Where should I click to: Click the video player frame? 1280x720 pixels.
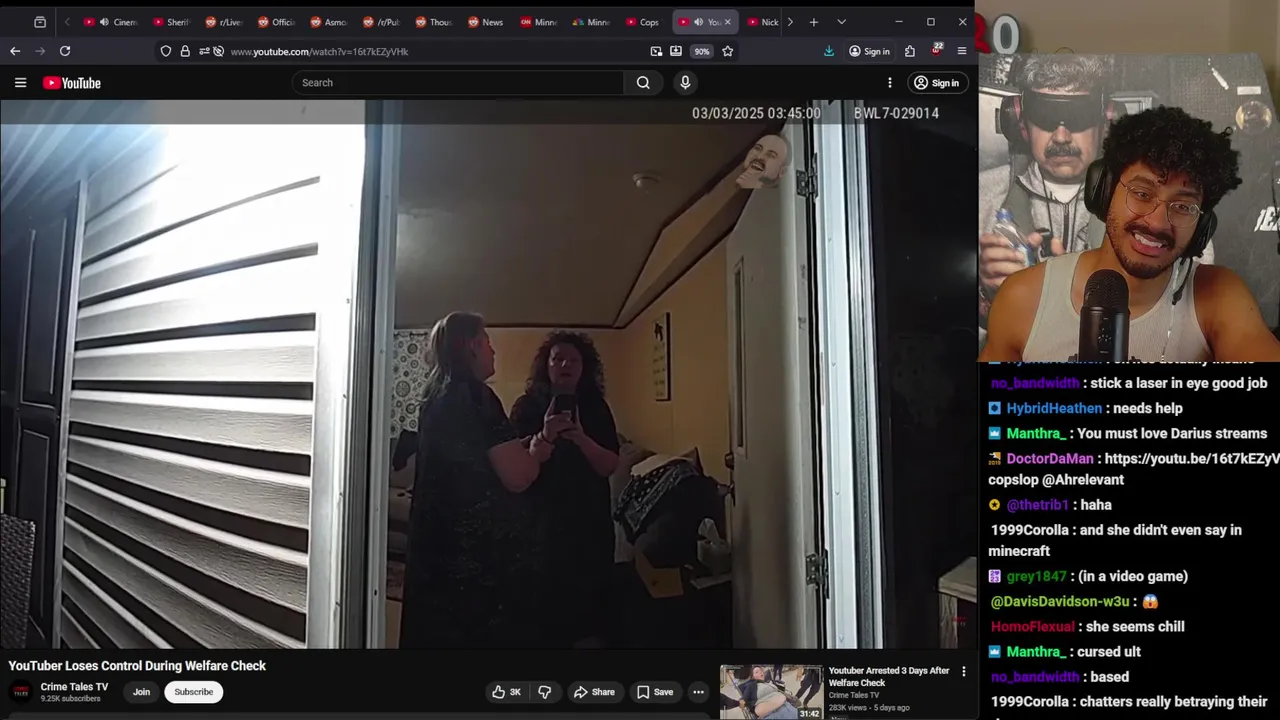tap(488, 374)
